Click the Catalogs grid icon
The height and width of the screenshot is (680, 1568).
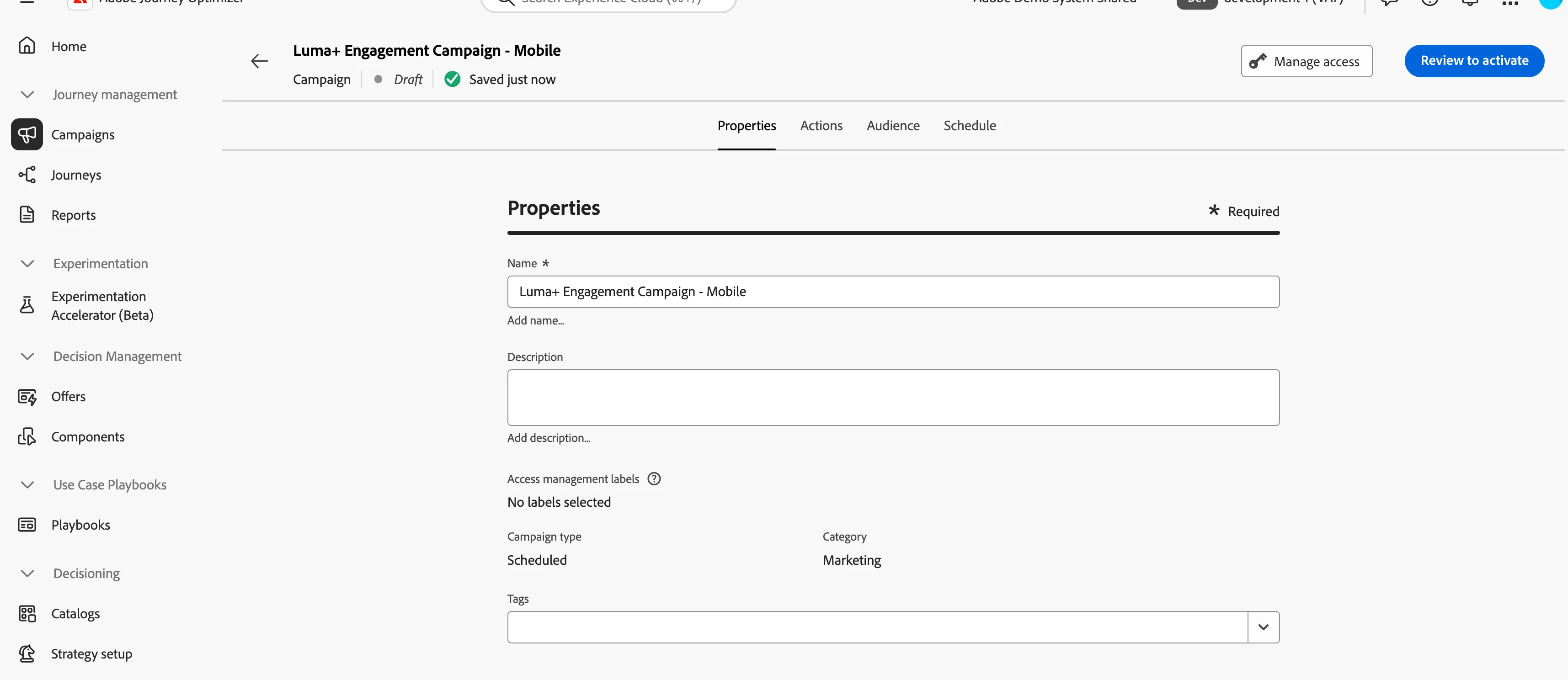click(x=27, y=614)
